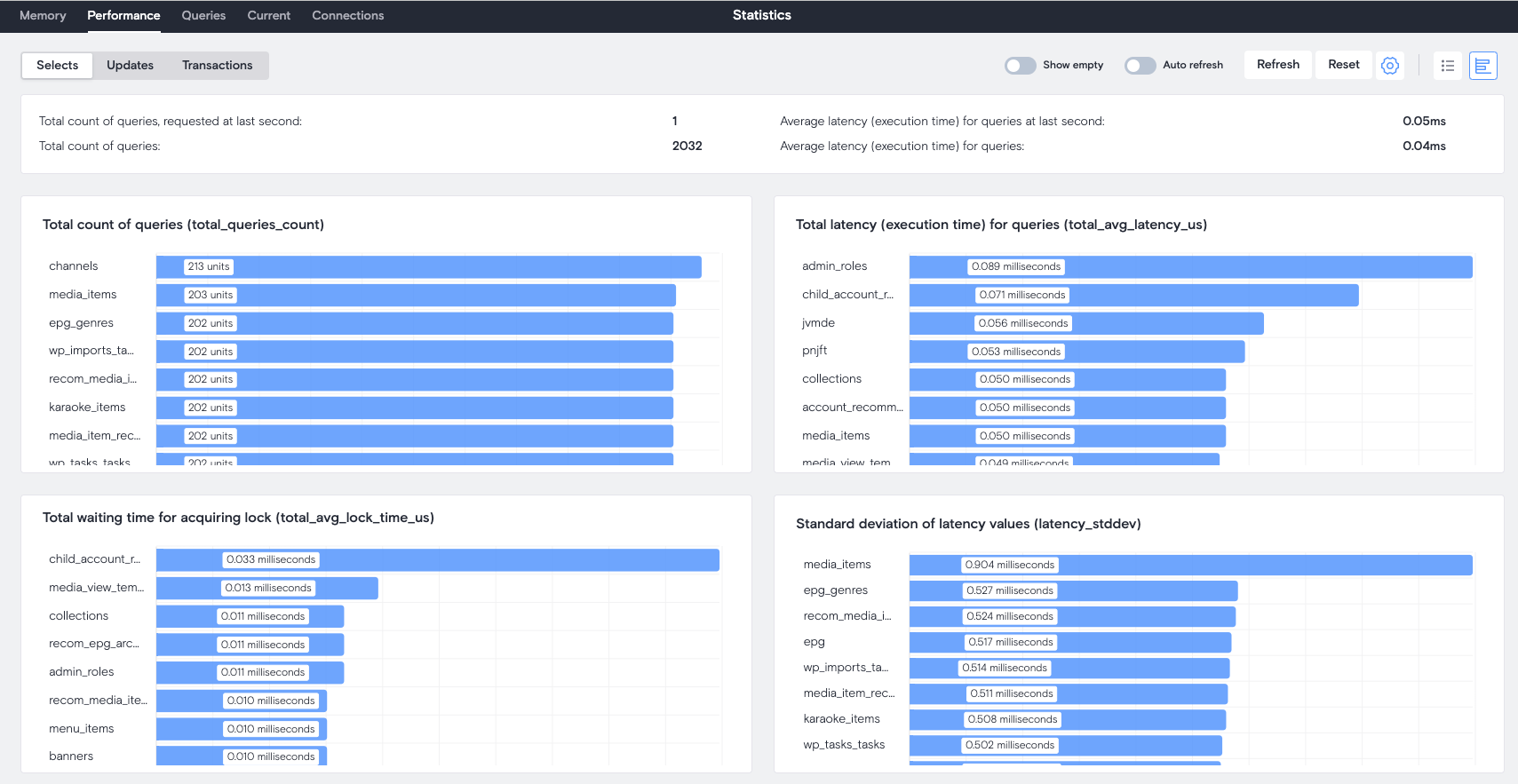Open the Connections tab
The height and width of the screenshot is (784, 1518).
point(347,16)
